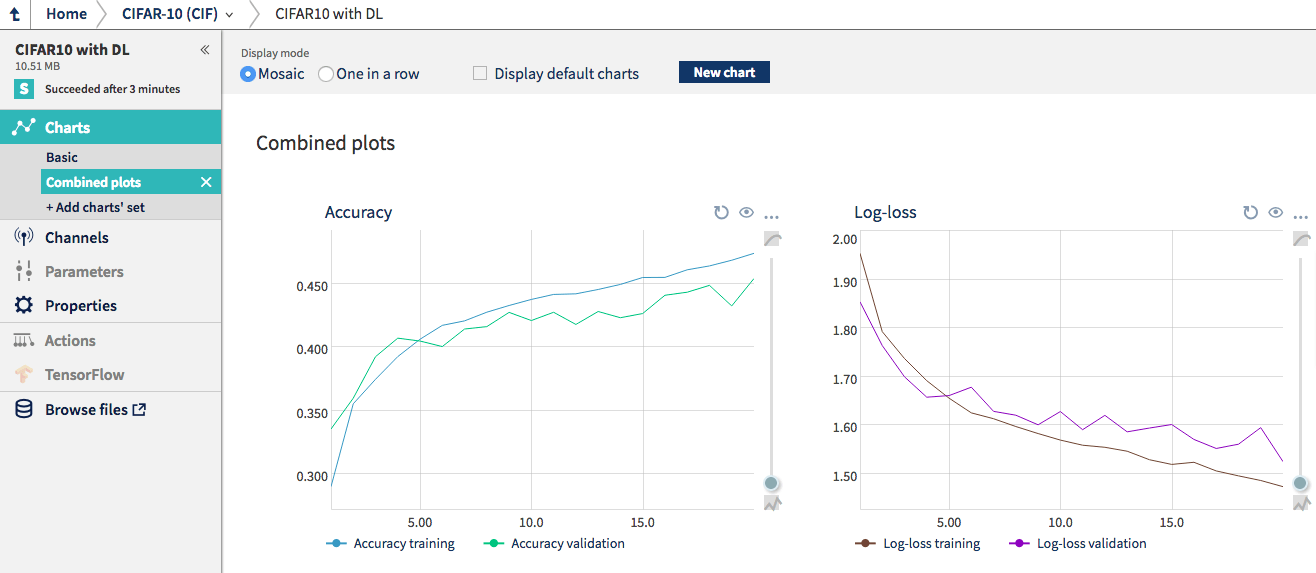This screenshot has width=1316, height=573.
Task: Click the jagged curve icon below Log-loss slider
Action: coord(1300,504)
